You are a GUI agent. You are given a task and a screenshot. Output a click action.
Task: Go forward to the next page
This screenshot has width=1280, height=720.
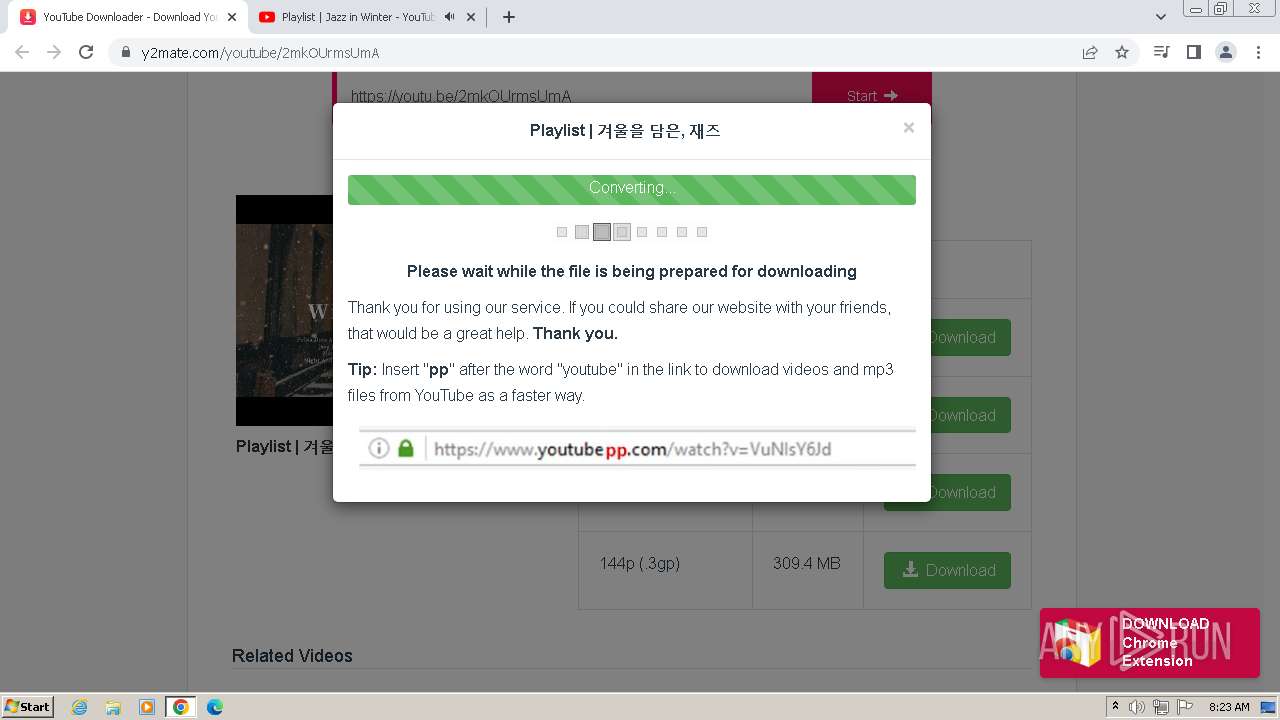tap(54, 52)
